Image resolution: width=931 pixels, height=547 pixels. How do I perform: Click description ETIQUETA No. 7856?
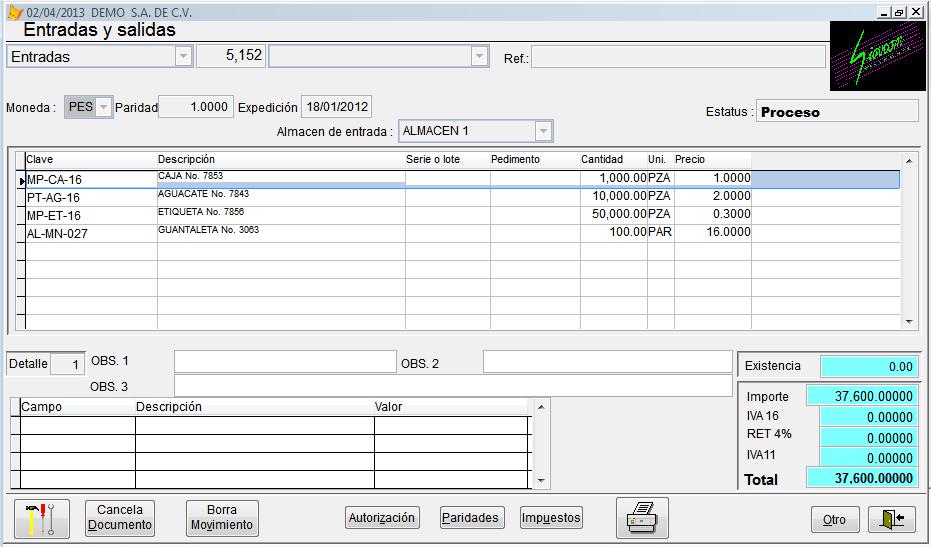point(201,211)
